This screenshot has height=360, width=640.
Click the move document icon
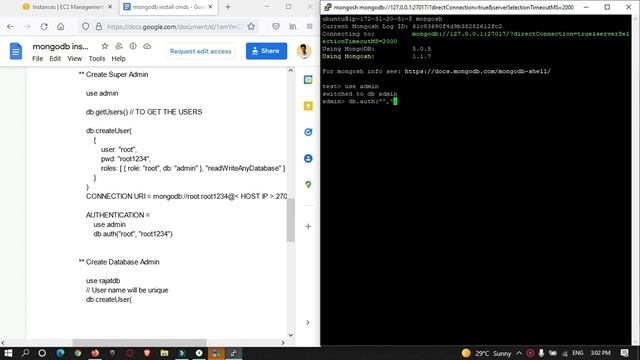point(119,46)
